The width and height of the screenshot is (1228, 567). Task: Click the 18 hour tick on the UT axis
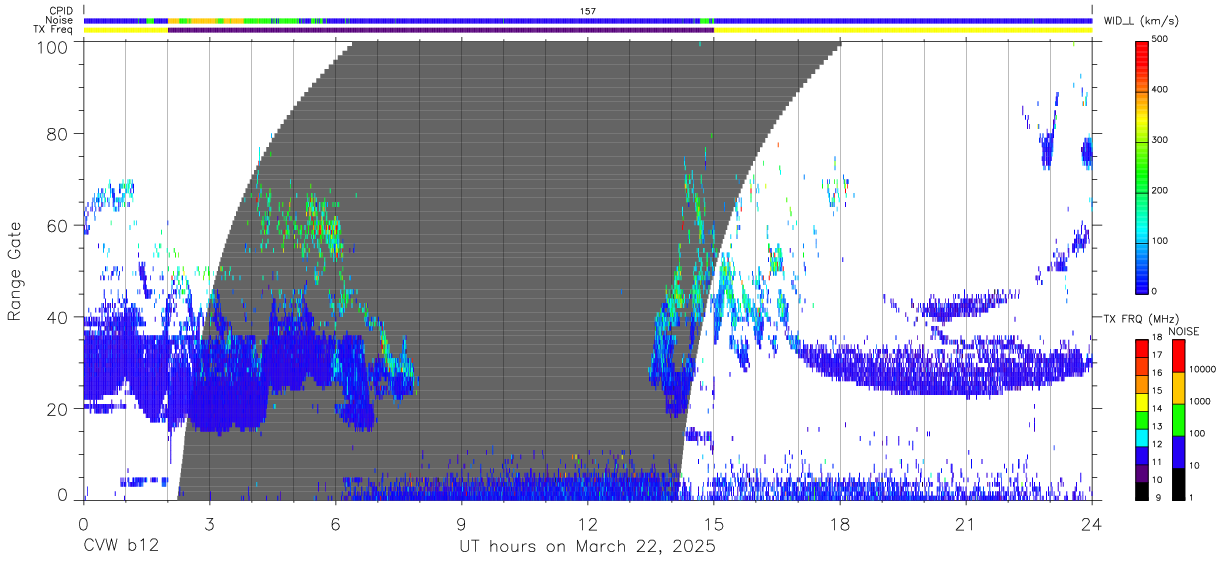[840, 523]
